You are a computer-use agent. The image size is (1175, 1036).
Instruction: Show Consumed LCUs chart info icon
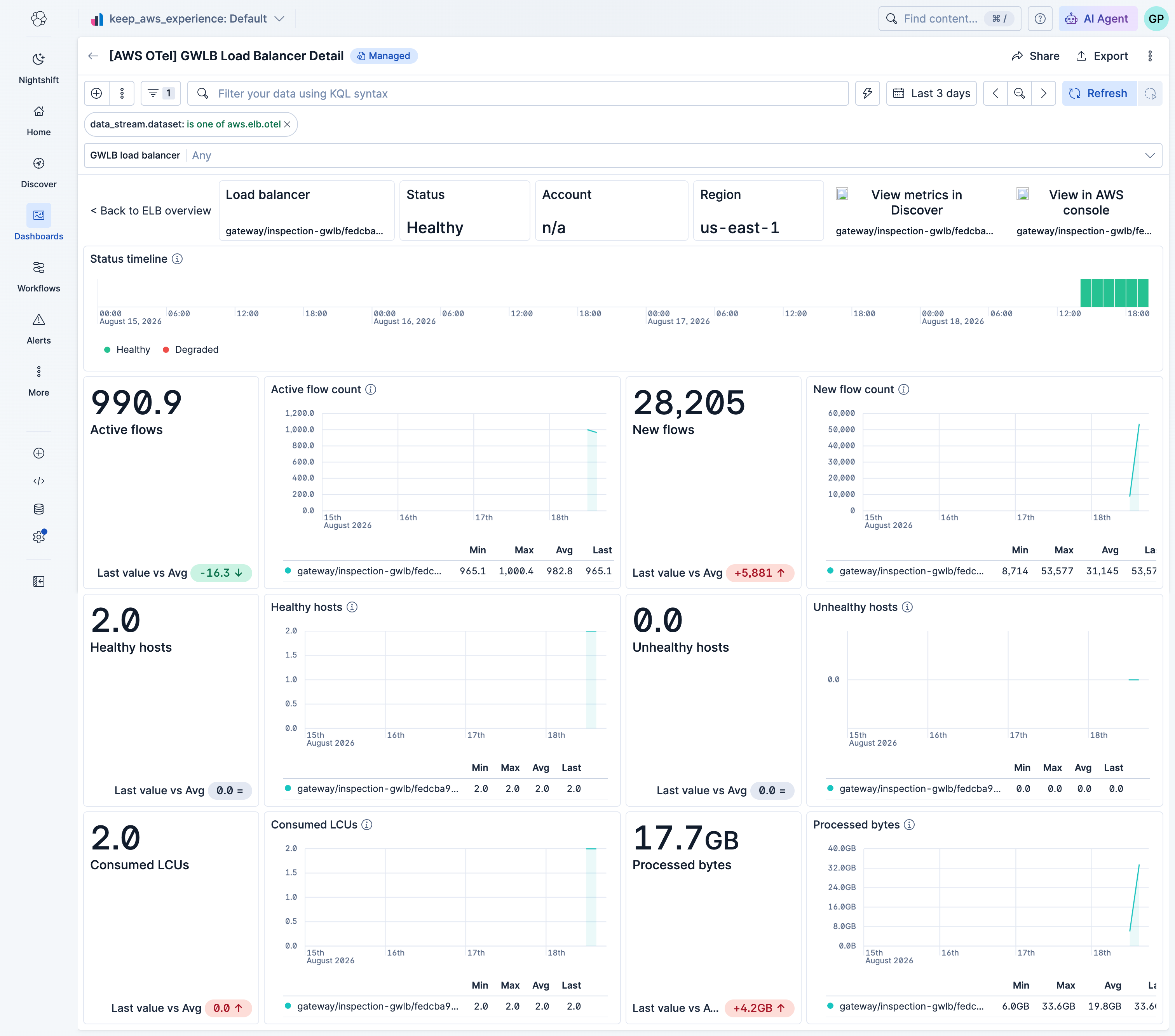click(367, 825)
